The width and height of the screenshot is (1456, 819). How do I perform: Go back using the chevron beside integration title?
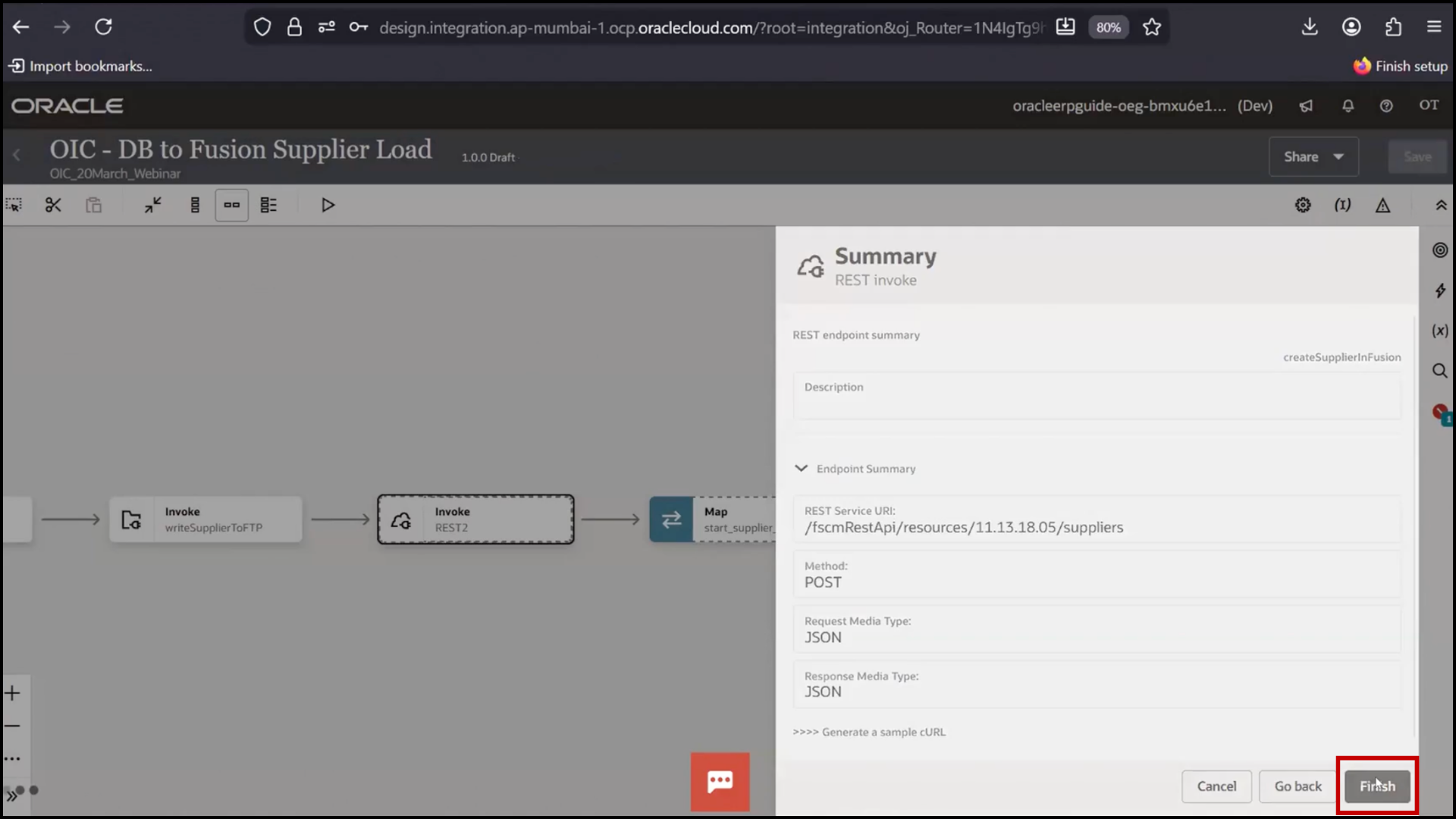click(17, 155)
